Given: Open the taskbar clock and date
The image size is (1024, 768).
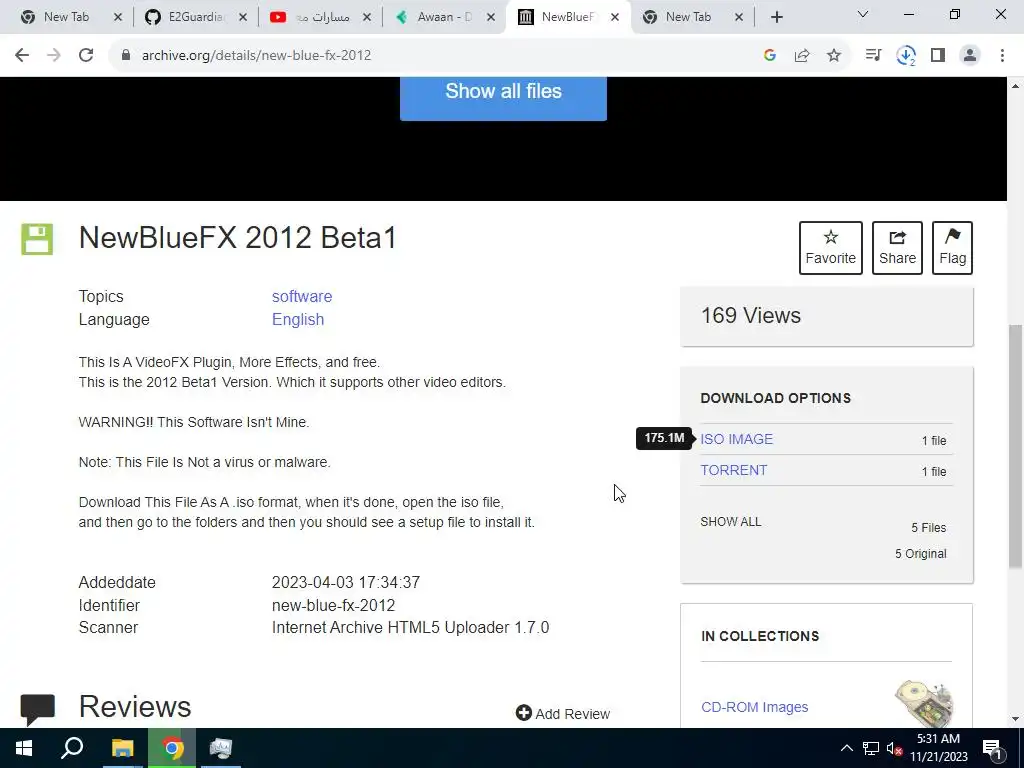Looking at the screenshot, I should [x=938, y=748].
